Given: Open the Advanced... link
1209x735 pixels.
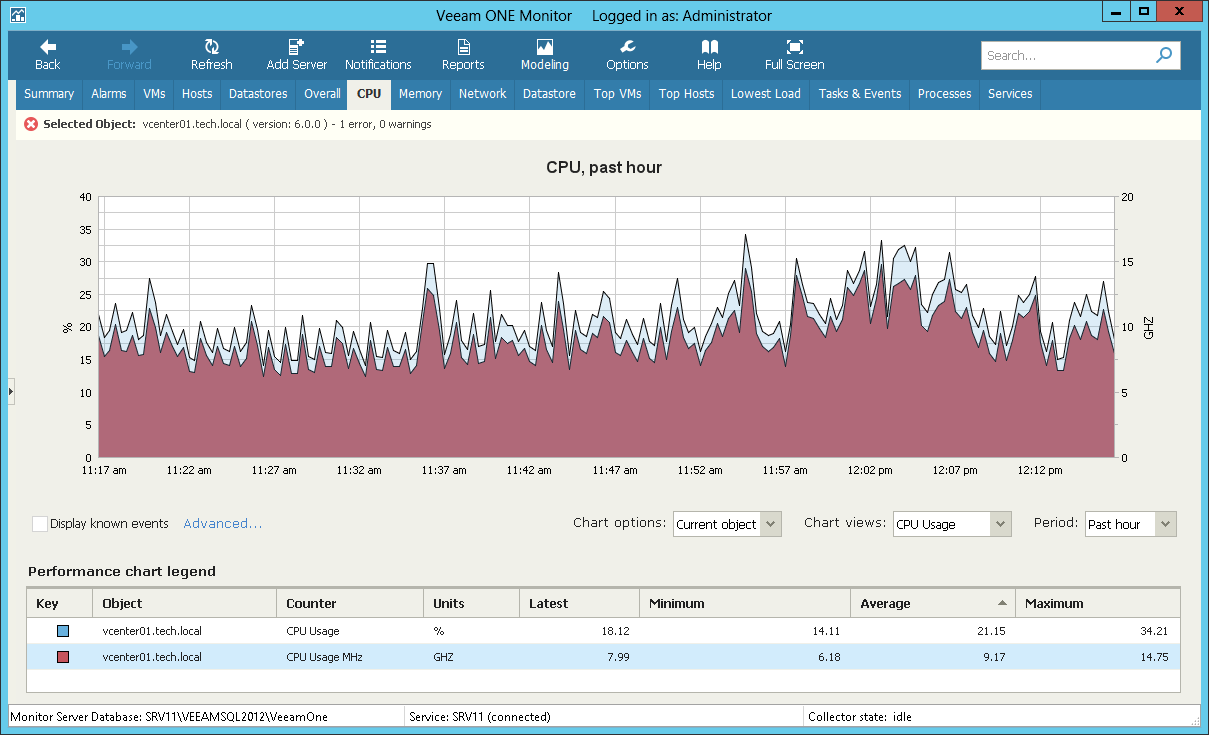Looking at the screenshot, I should click(x=222, y=524).
